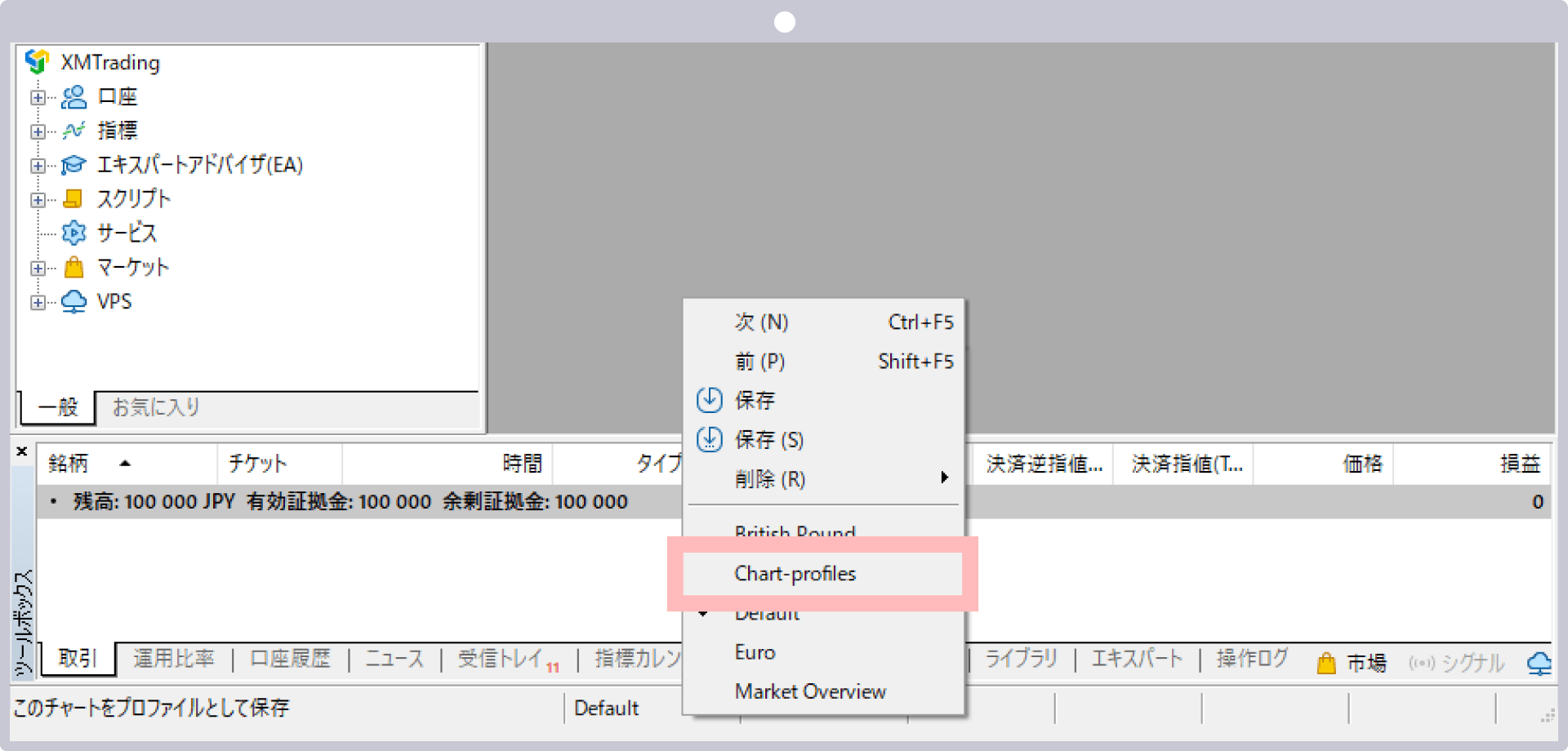Click the VPS cloud icon in Navigator
This screenshot has width=1568, height=751.
73,301
